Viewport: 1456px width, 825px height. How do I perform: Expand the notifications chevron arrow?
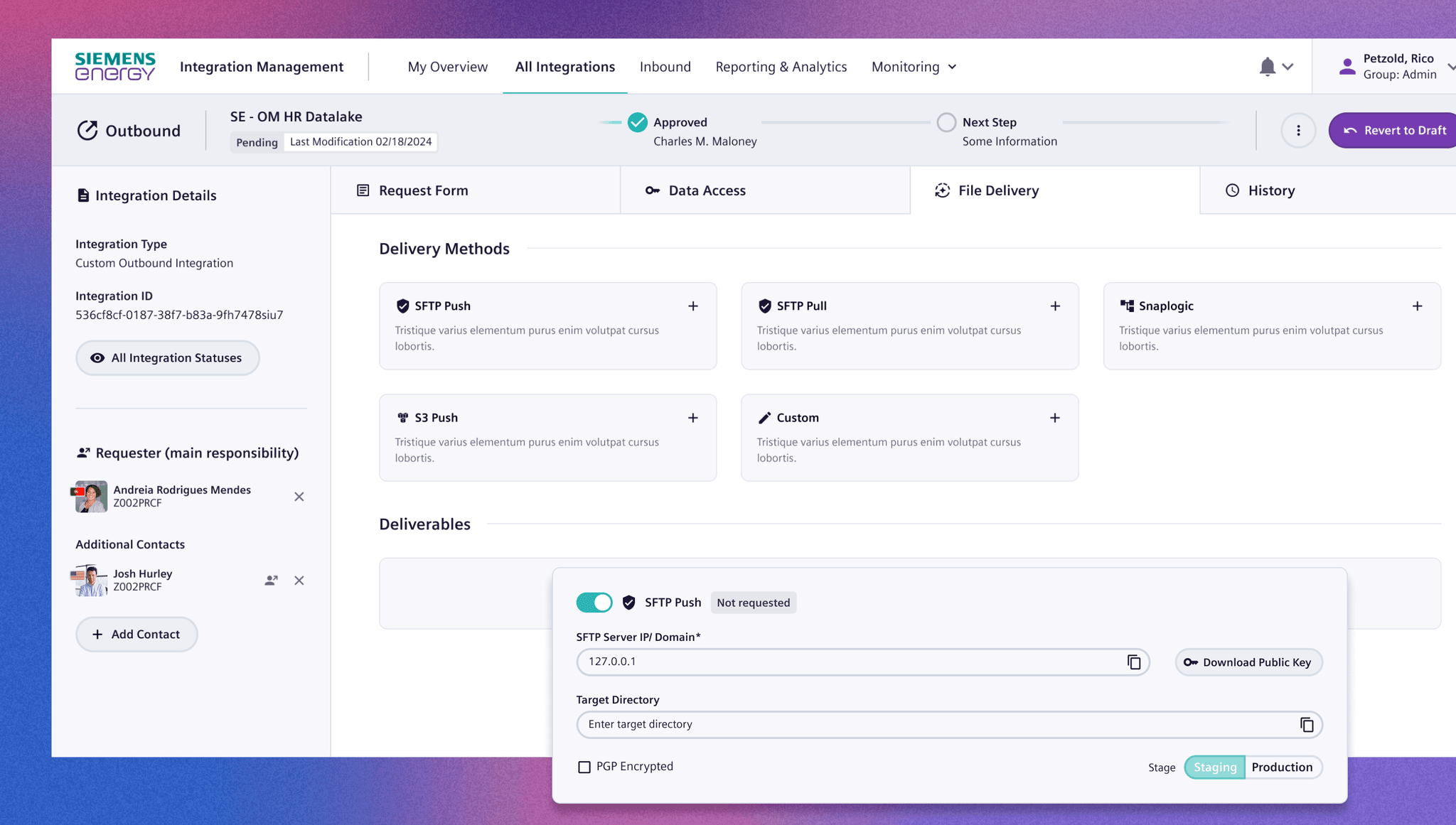point(1288,67)
